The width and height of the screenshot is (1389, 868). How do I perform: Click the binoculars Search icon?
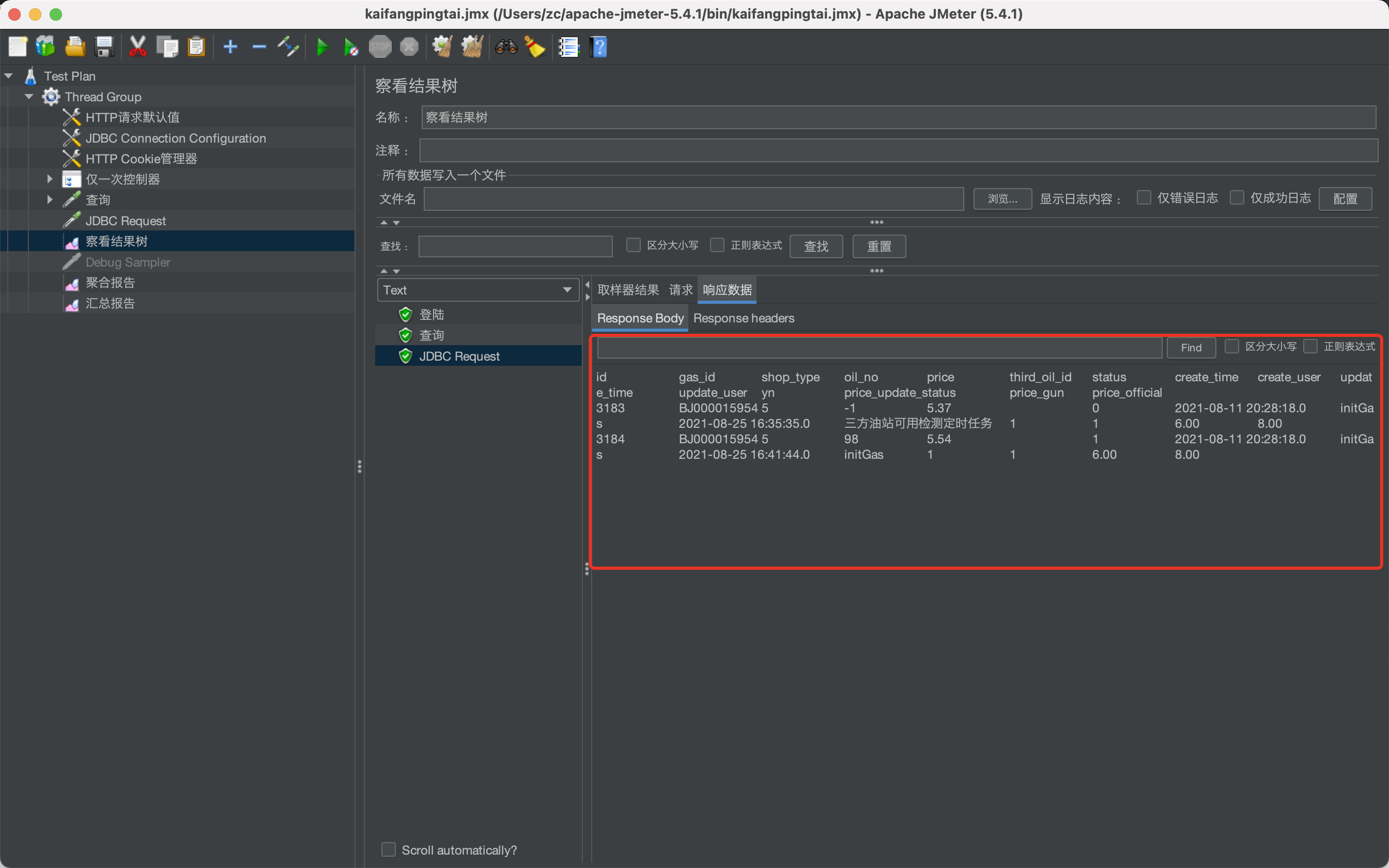(x=506, y=47)
